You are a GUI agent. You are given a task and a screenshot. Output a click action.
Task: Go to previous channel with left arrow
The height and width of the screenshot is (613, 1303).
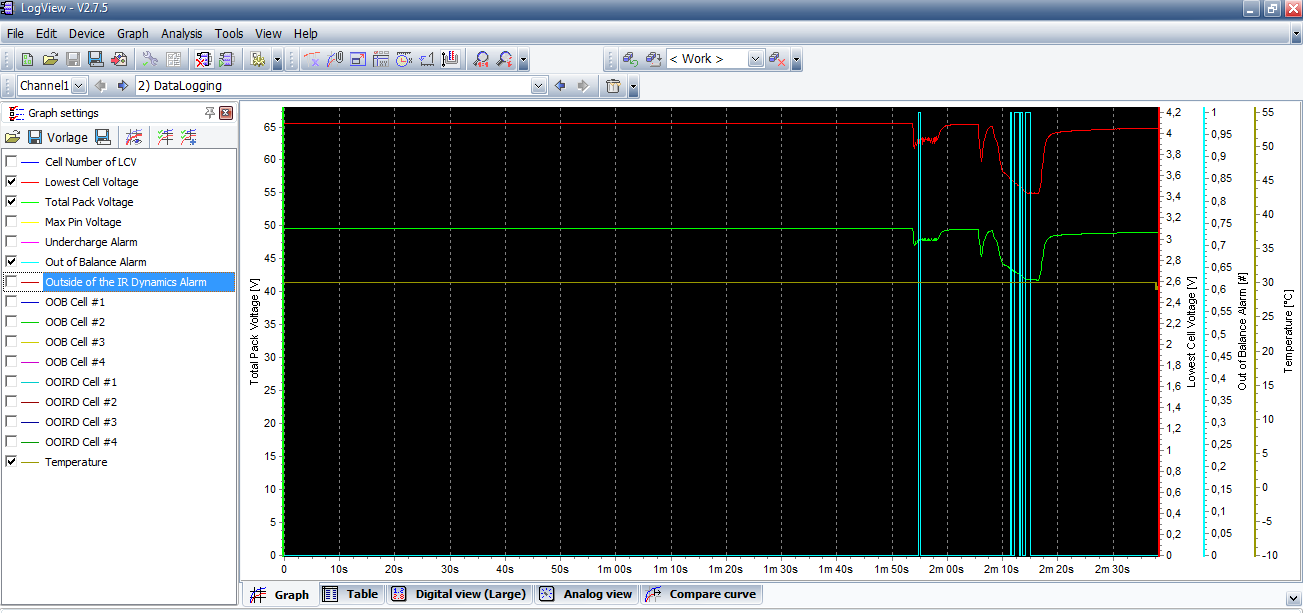101,86
